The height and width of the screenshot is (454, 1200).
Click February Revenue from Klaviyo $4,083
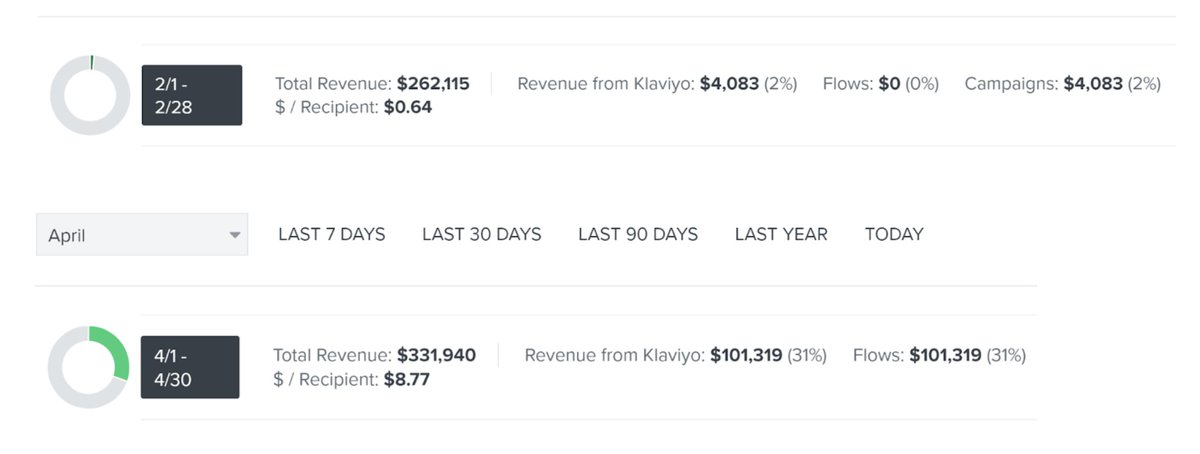729,84
